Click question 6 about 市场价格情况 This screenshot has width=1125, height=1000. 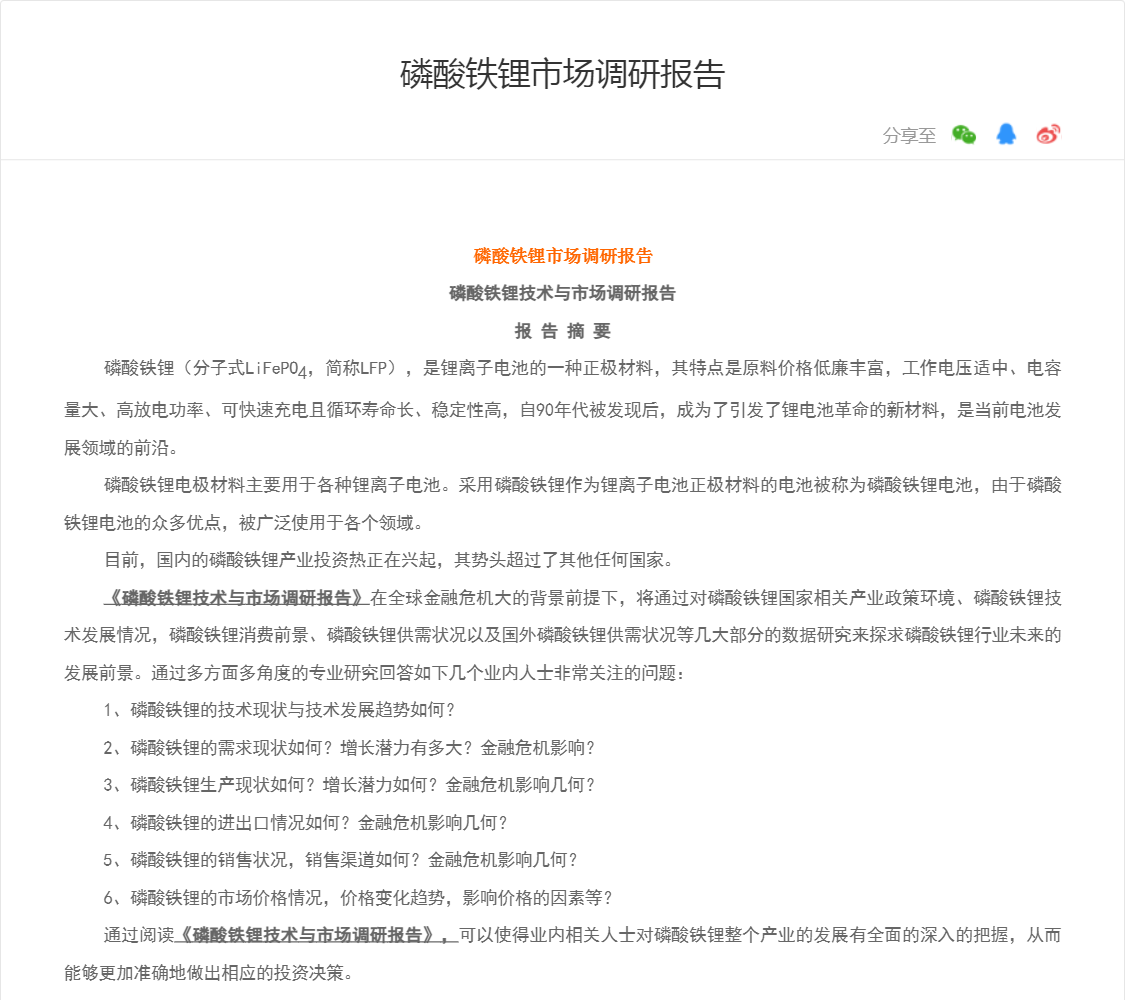(358, 897)
